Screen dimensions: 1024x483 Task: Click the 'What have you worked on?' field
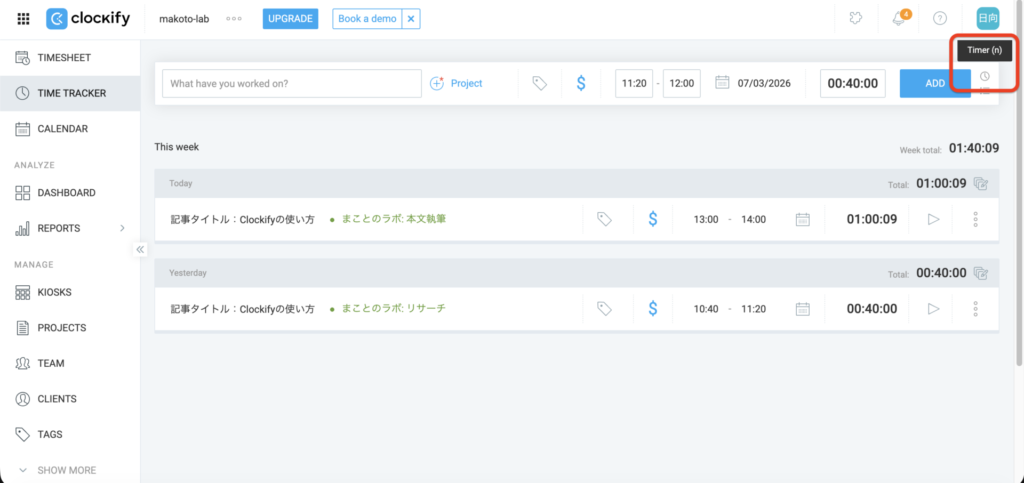291,84
